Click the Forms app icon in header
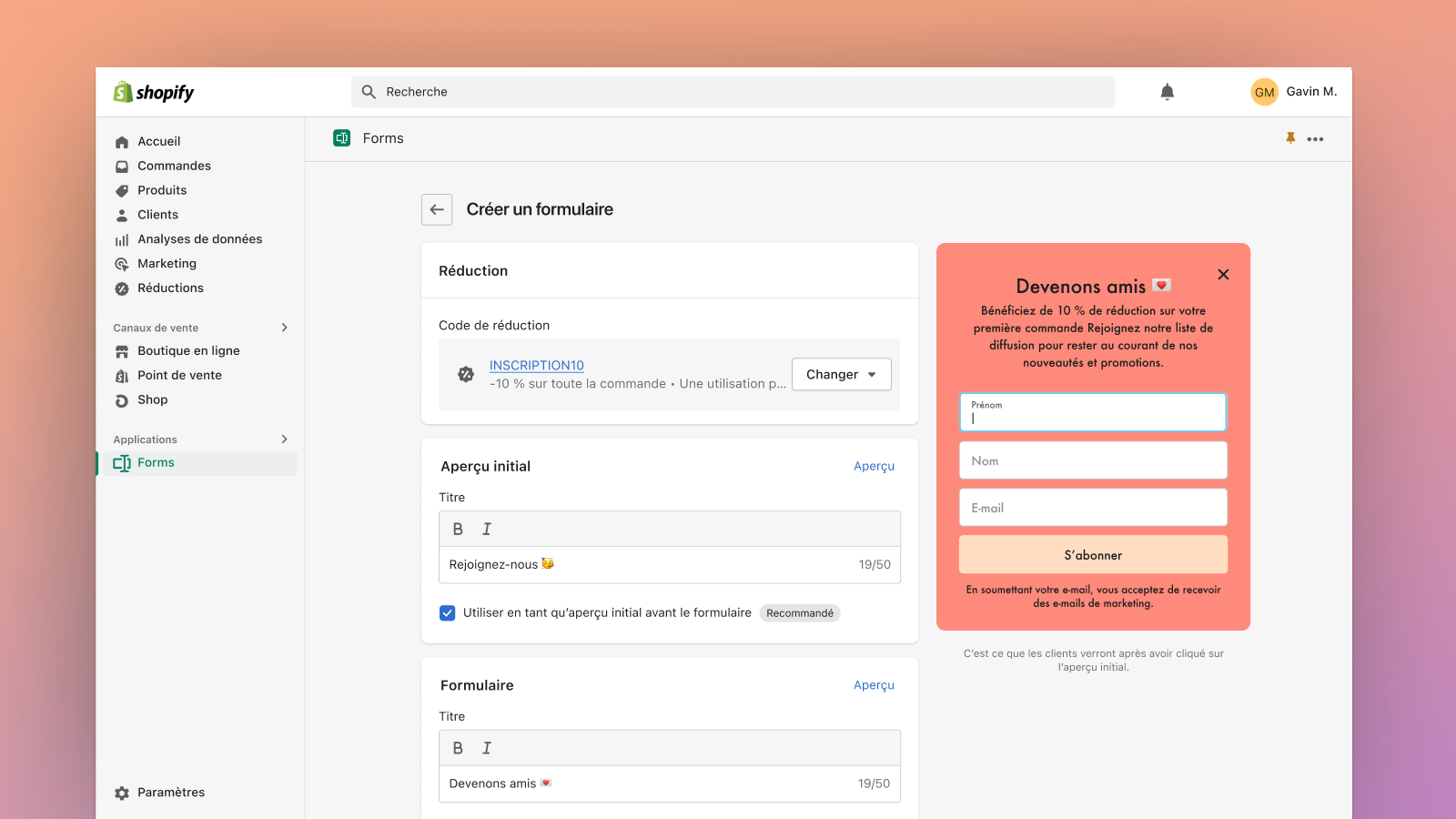 tap(342, 138)
